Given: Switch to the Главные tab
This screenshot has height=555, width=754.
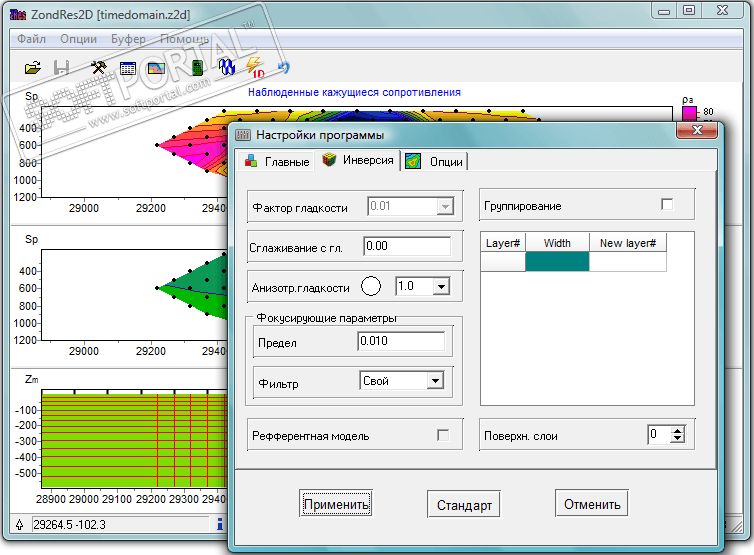Looking at the screenshot, I should (x=277, y=162).
